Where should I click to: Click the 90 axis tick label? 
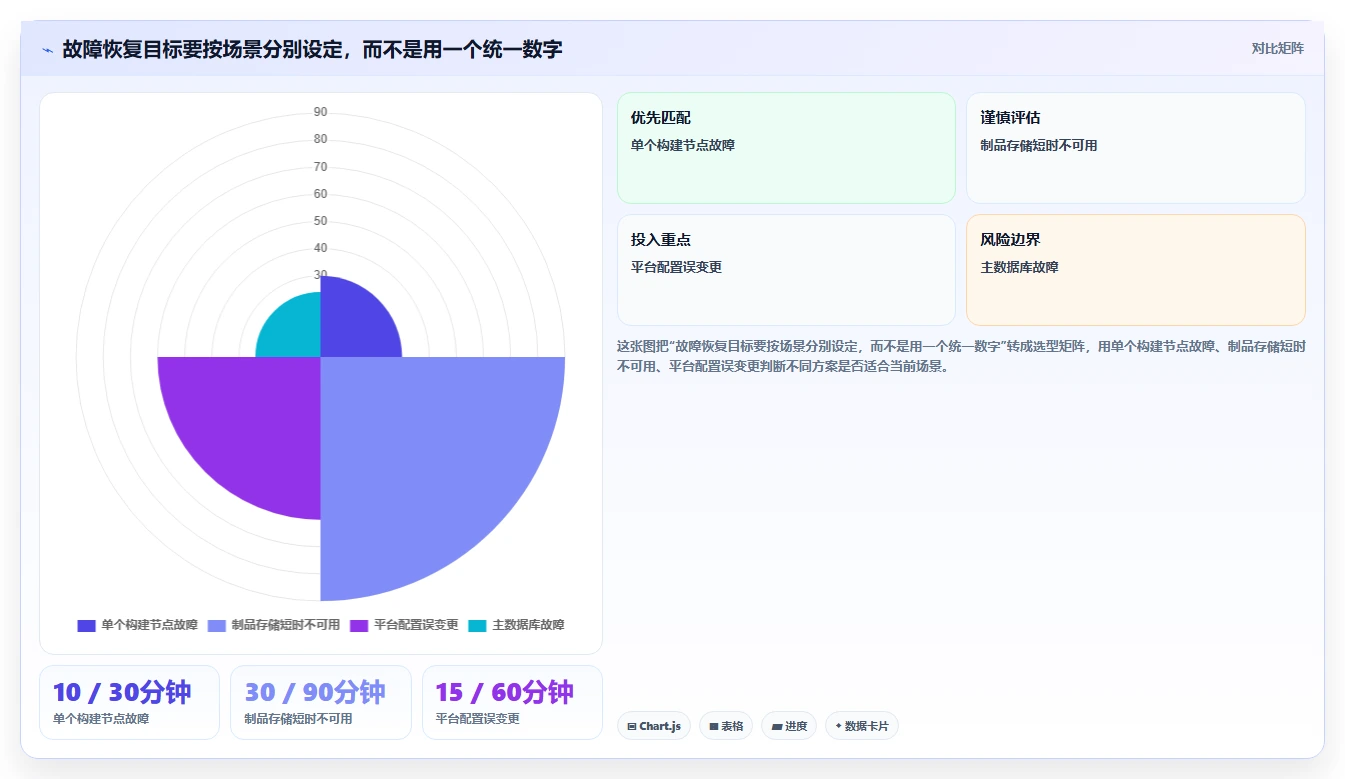pos(320,112)
